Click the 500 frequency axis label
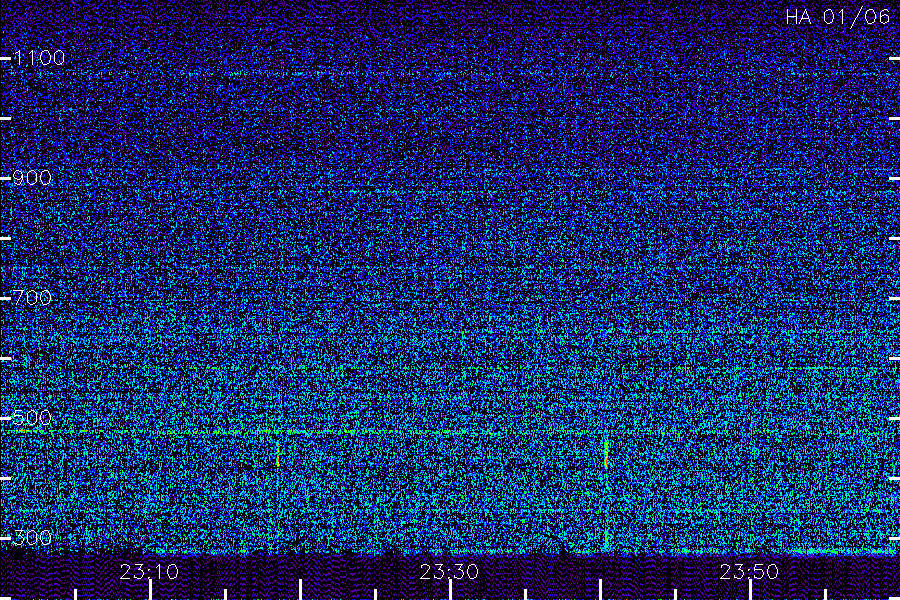This screenshot has width=900, height=600. [x=32, y=417]
